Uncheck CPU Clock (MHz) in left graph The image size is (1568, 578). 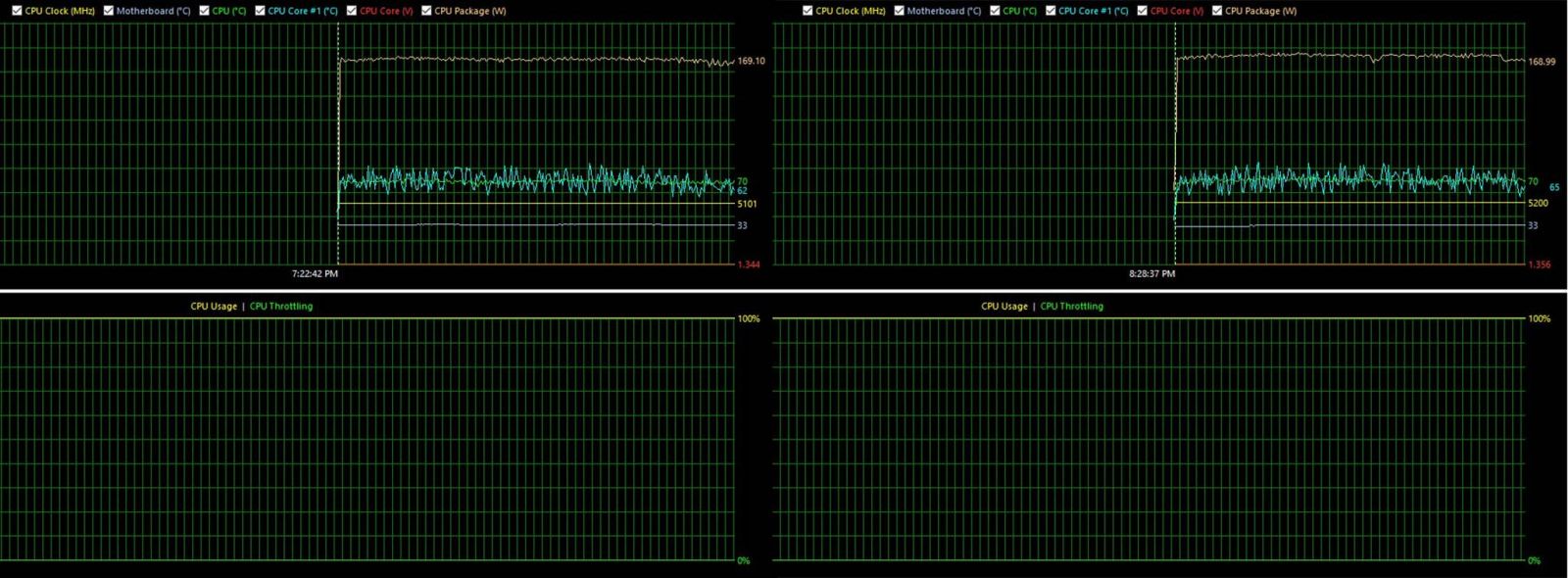pyautogui.click(x=17, y=11)
